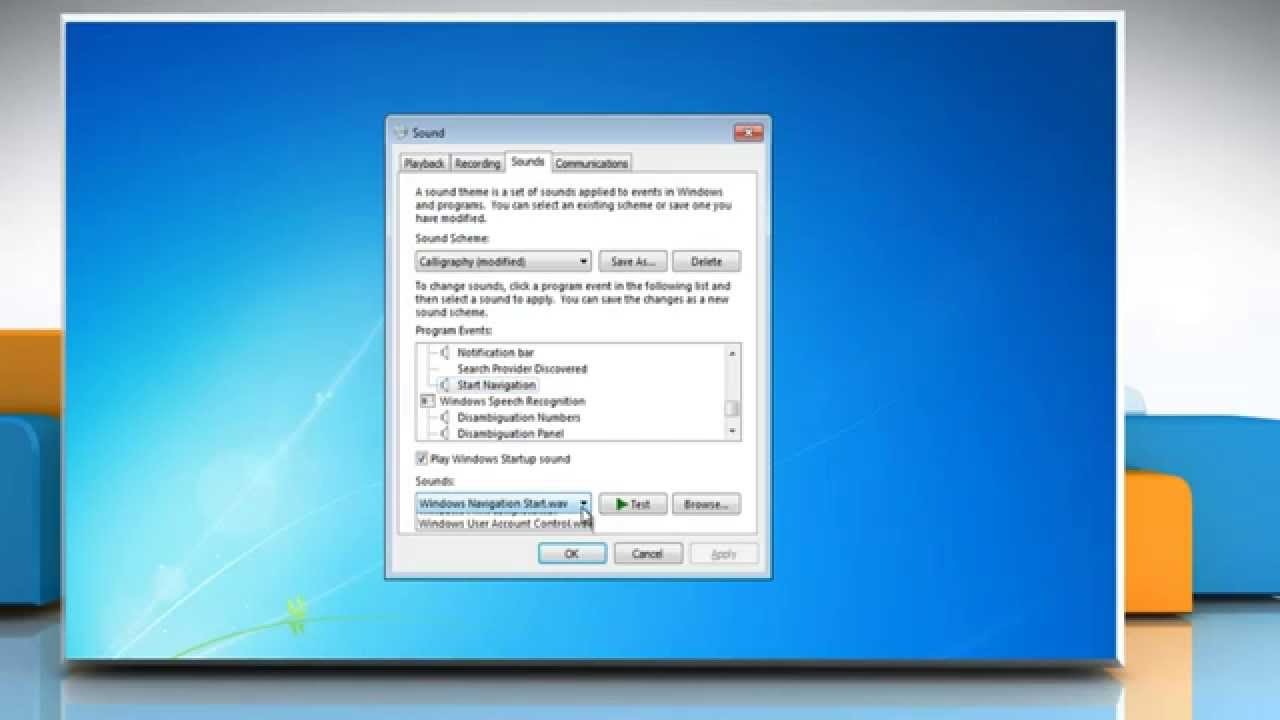Viewport: 1280px width, 720px height.
Task: Click the program events scroll up arrow
Action: point(733,353)
